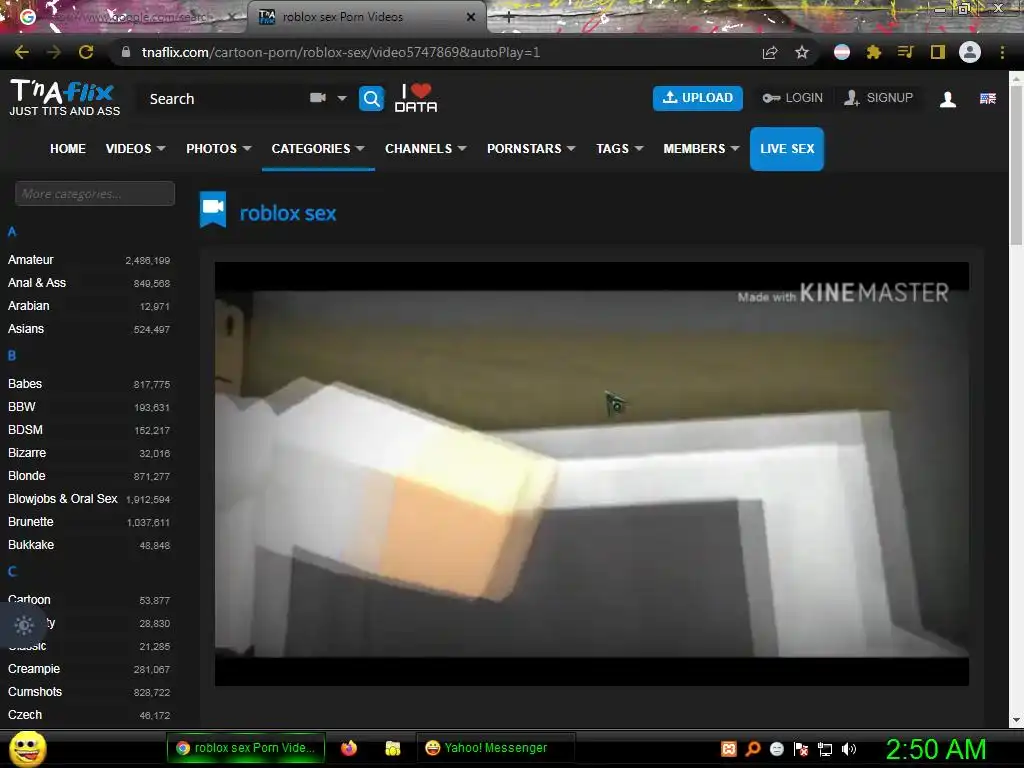Screen dimensions: 1024x768
Task: Open the Chrome profile avatar
Action: (x=970, y=52)
